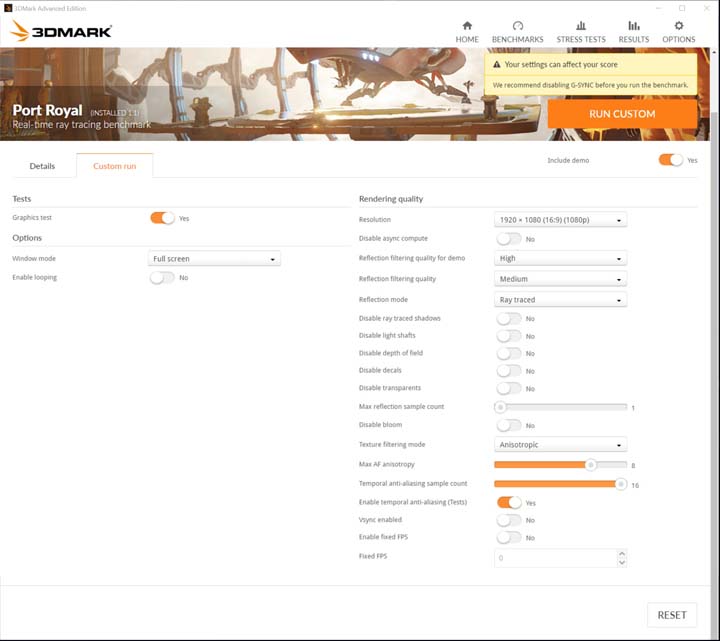Turn off temporal anti-aliasing (Tests)
Image resolution: width=720 pixels, height=641 pixels.
pos(509,502)
